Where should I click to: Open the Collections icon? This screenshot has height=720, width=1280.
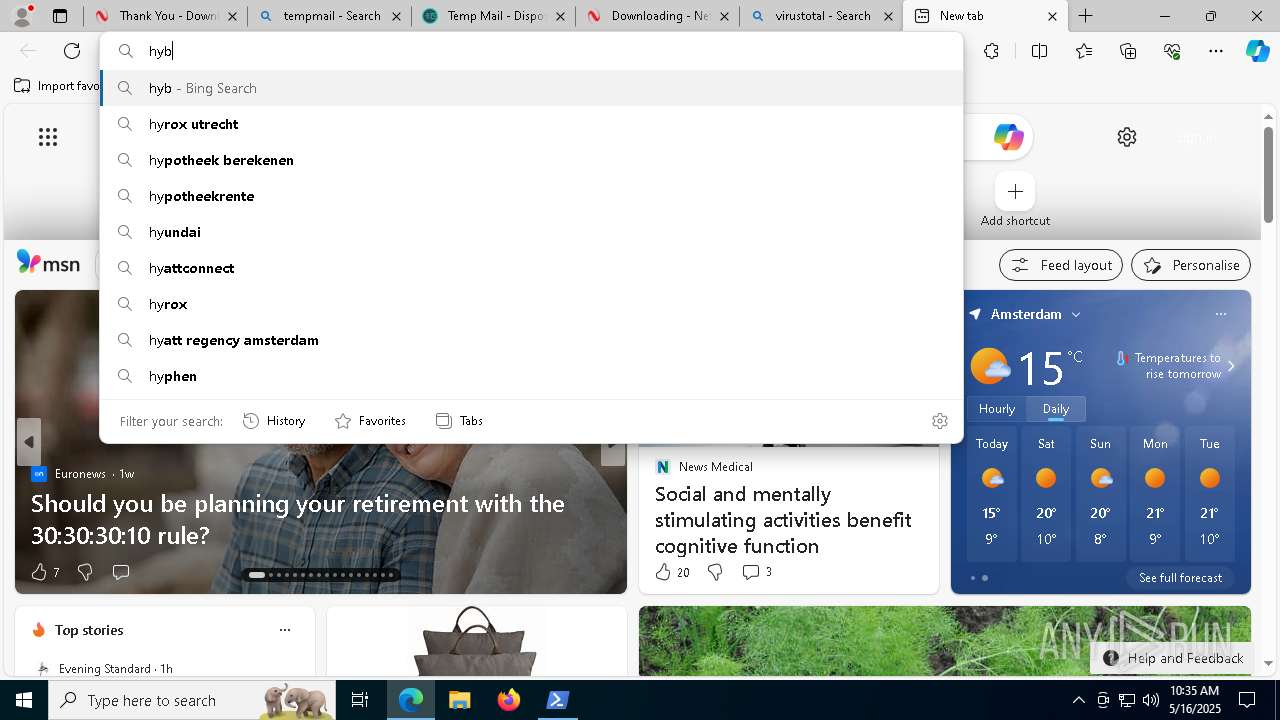tap(1128, 51)
